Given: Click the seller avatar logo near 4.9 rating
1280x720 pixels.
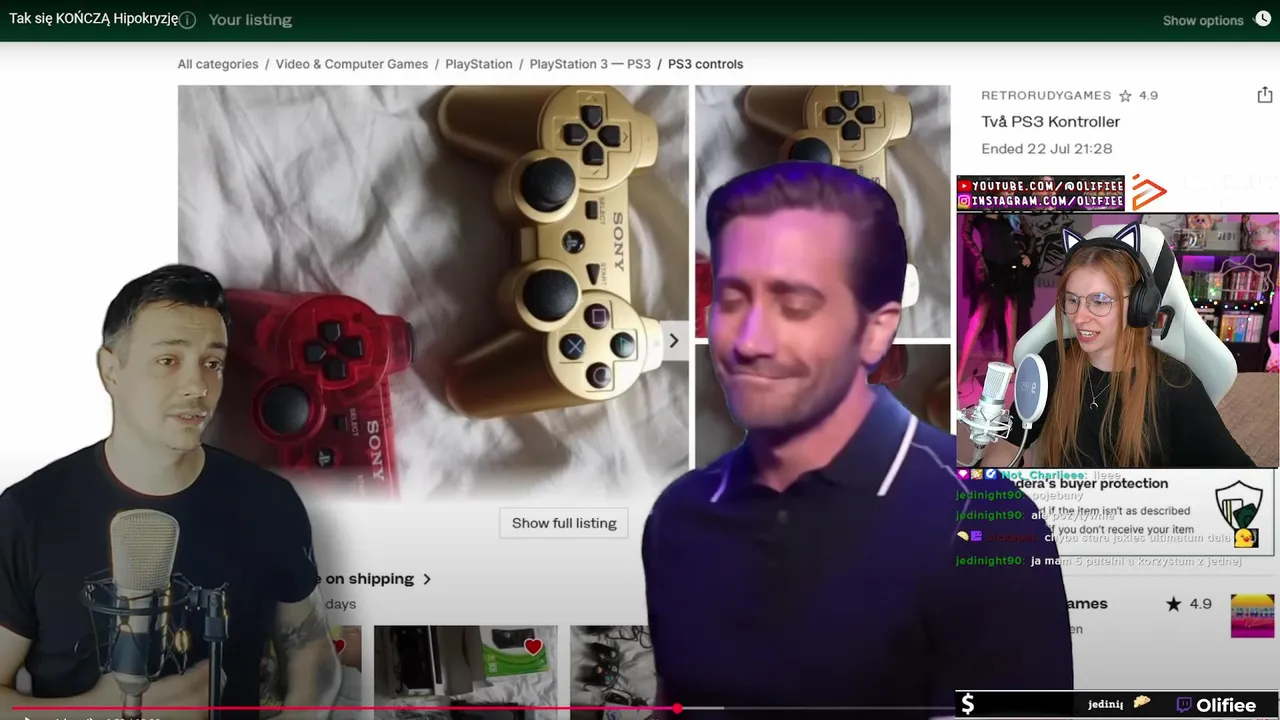Looking at the screenshot, I should [1252, 616].
